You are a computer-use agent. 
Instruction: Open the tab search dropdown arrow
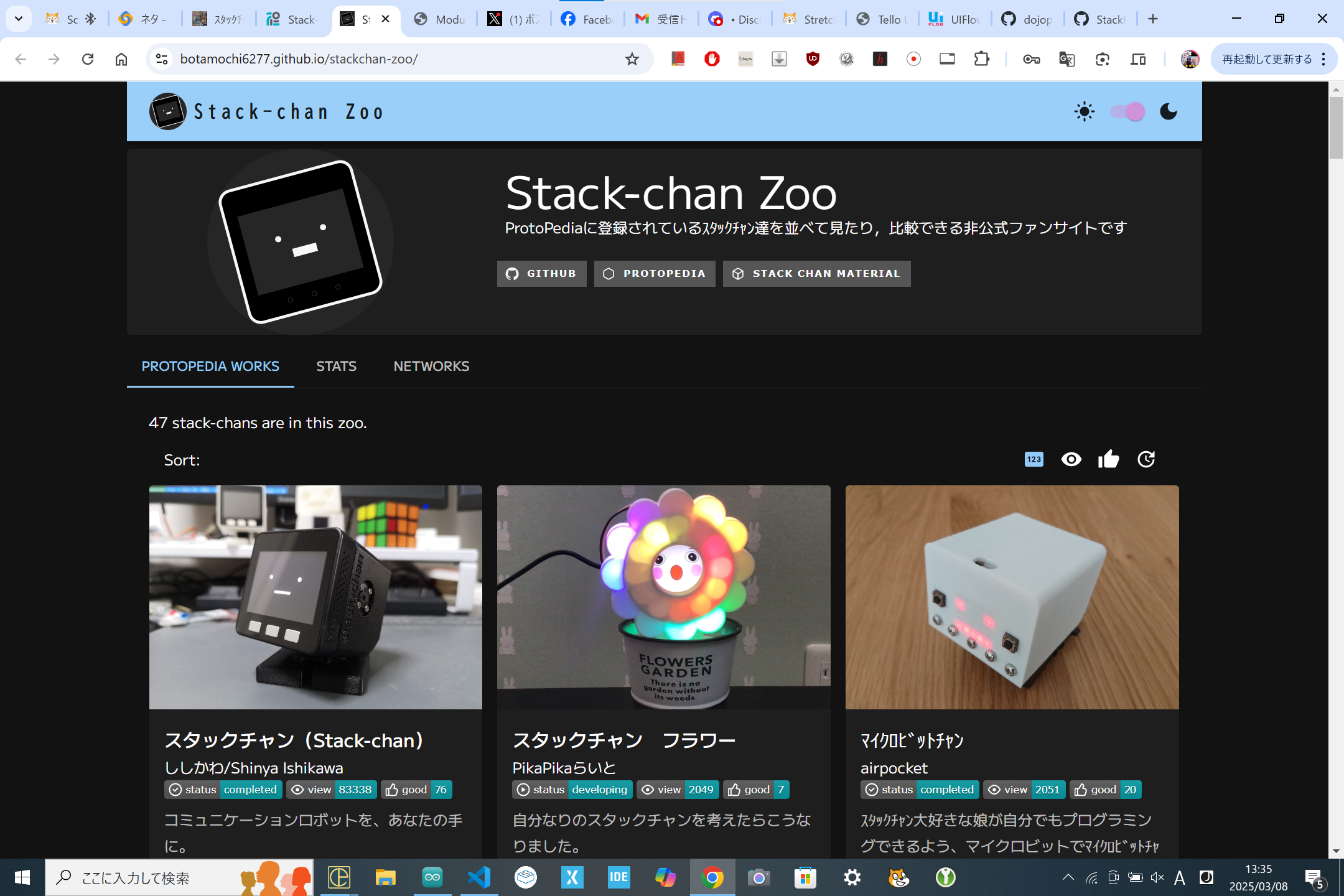click(19, 19)
